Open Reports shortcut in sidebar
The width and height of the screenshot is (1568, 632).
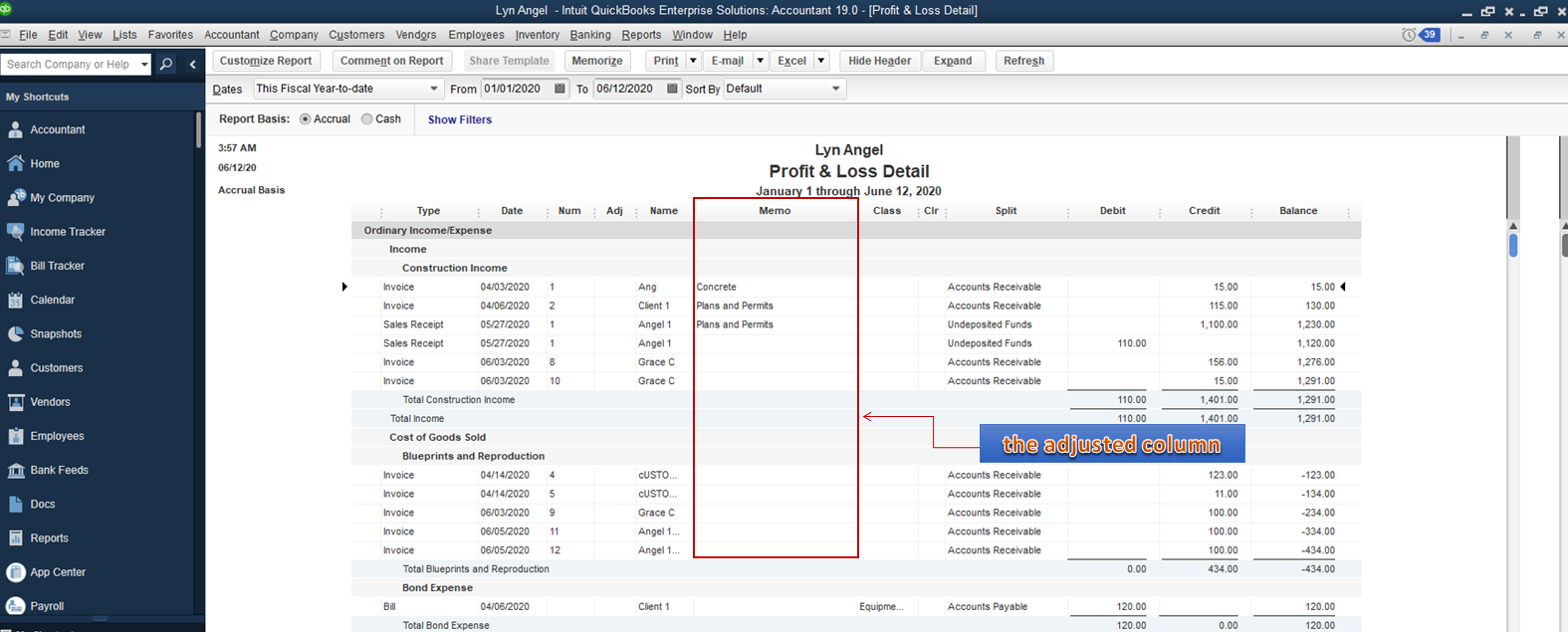pos(49,538)
